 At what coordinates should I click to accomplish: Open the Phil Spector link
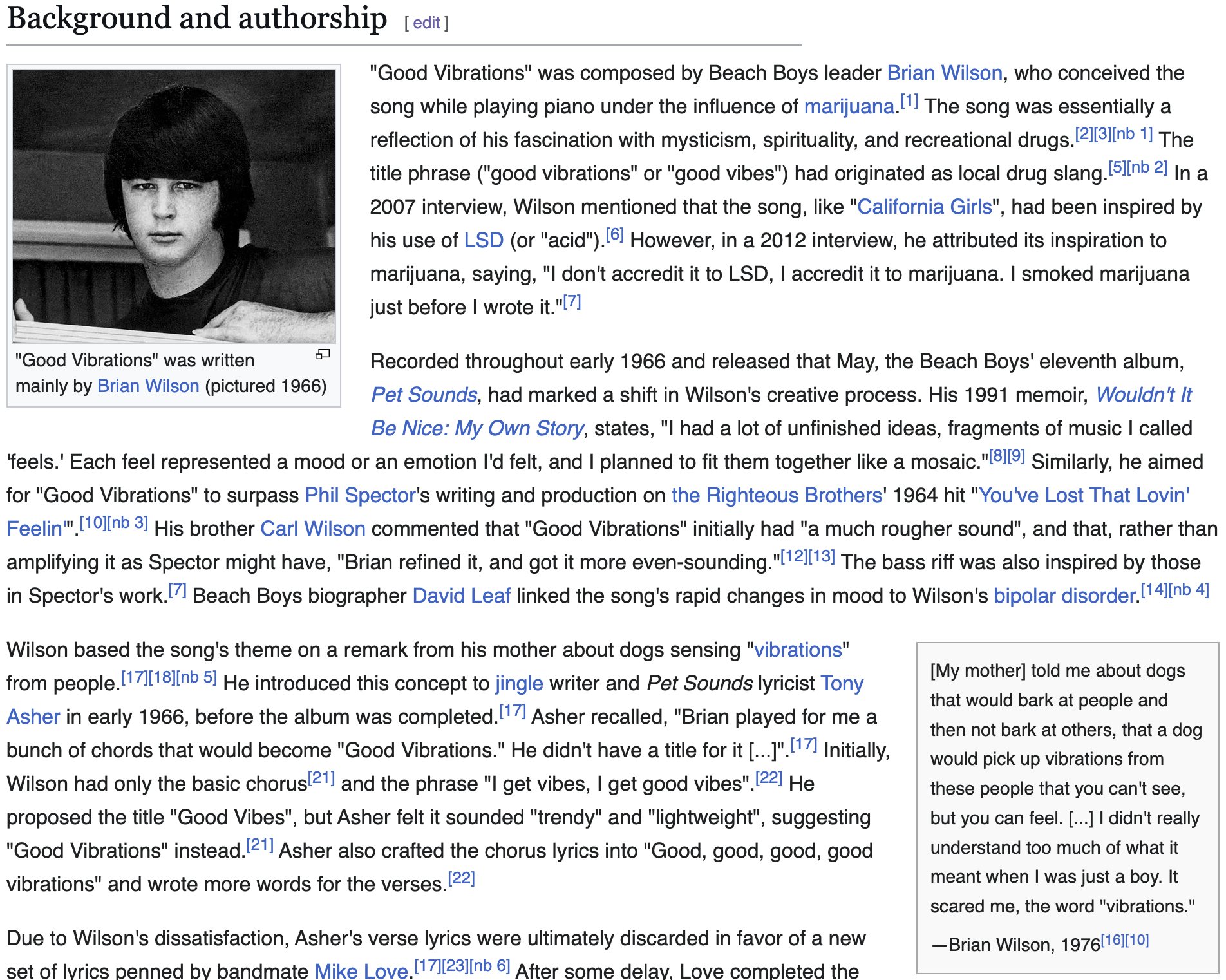[359, 495]
